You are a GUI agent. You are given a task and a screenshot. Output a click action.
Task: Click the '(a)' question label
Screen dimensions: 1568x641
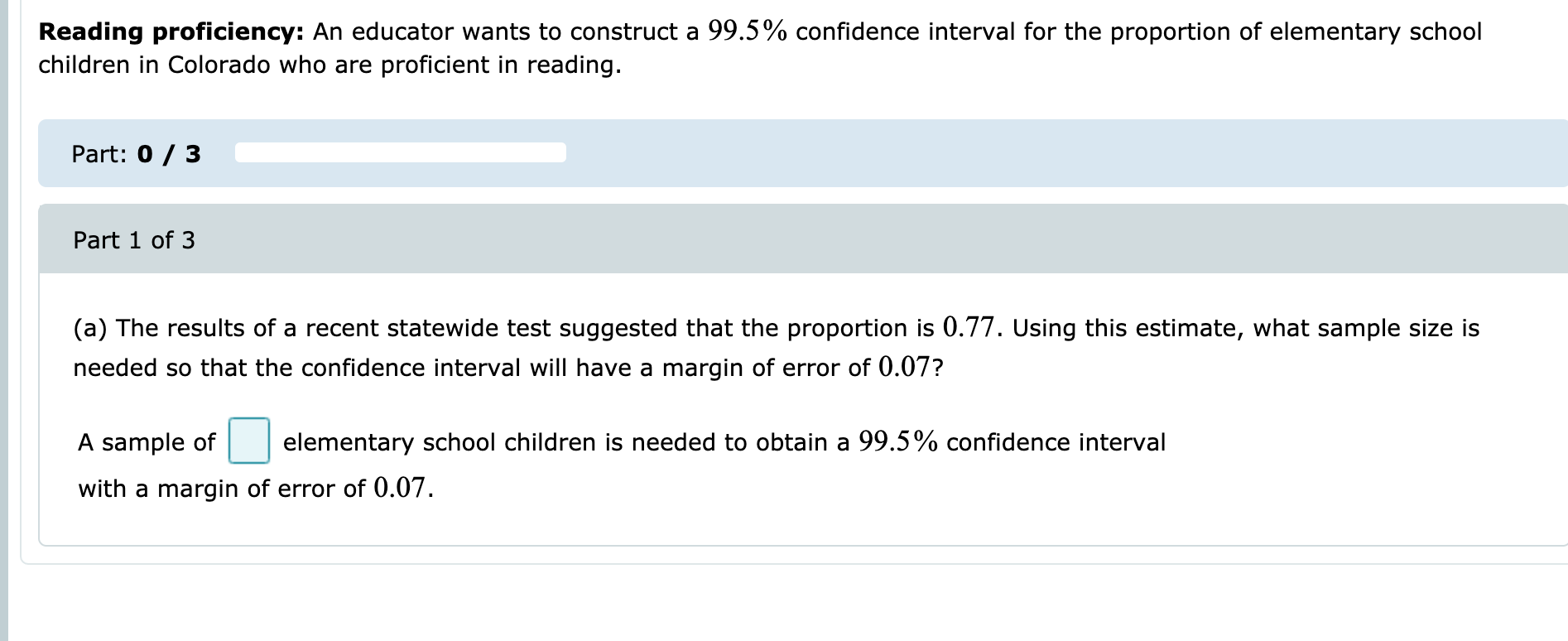pos(91,327)
